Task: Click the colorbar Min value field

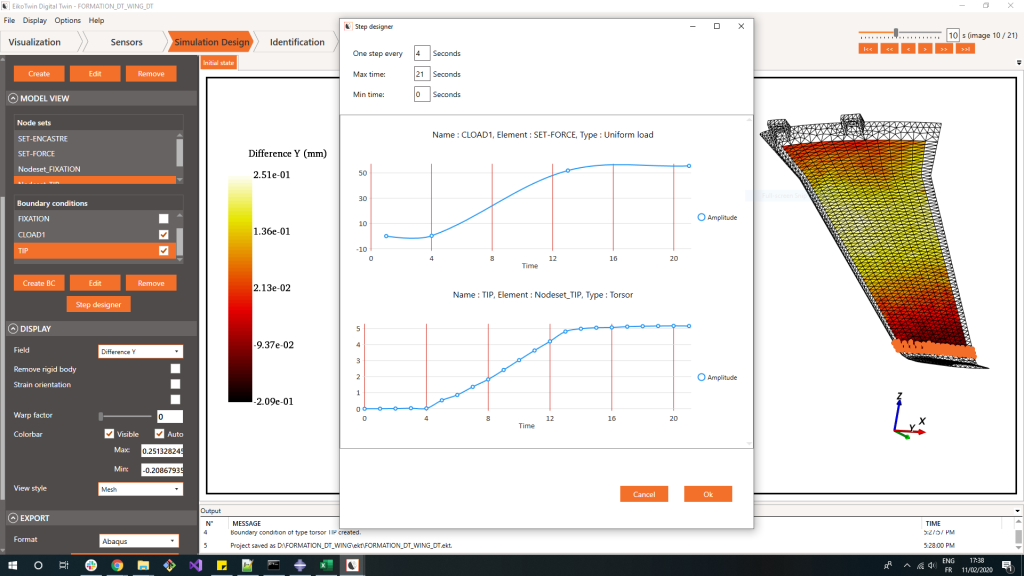Action: [x=162, y=470]
